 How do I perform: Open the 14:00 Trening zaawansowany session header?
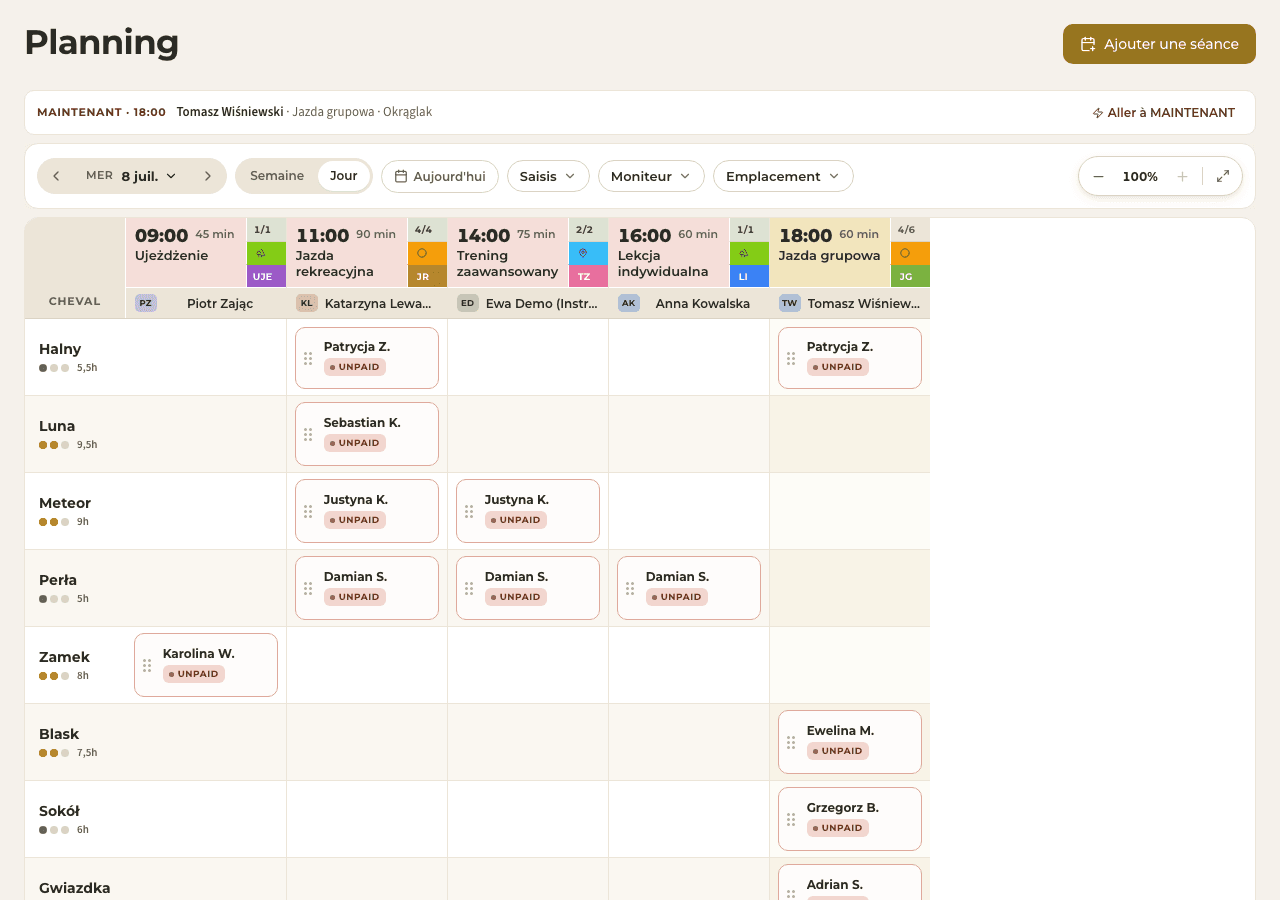pyautogui.click(x=508, y=253)
